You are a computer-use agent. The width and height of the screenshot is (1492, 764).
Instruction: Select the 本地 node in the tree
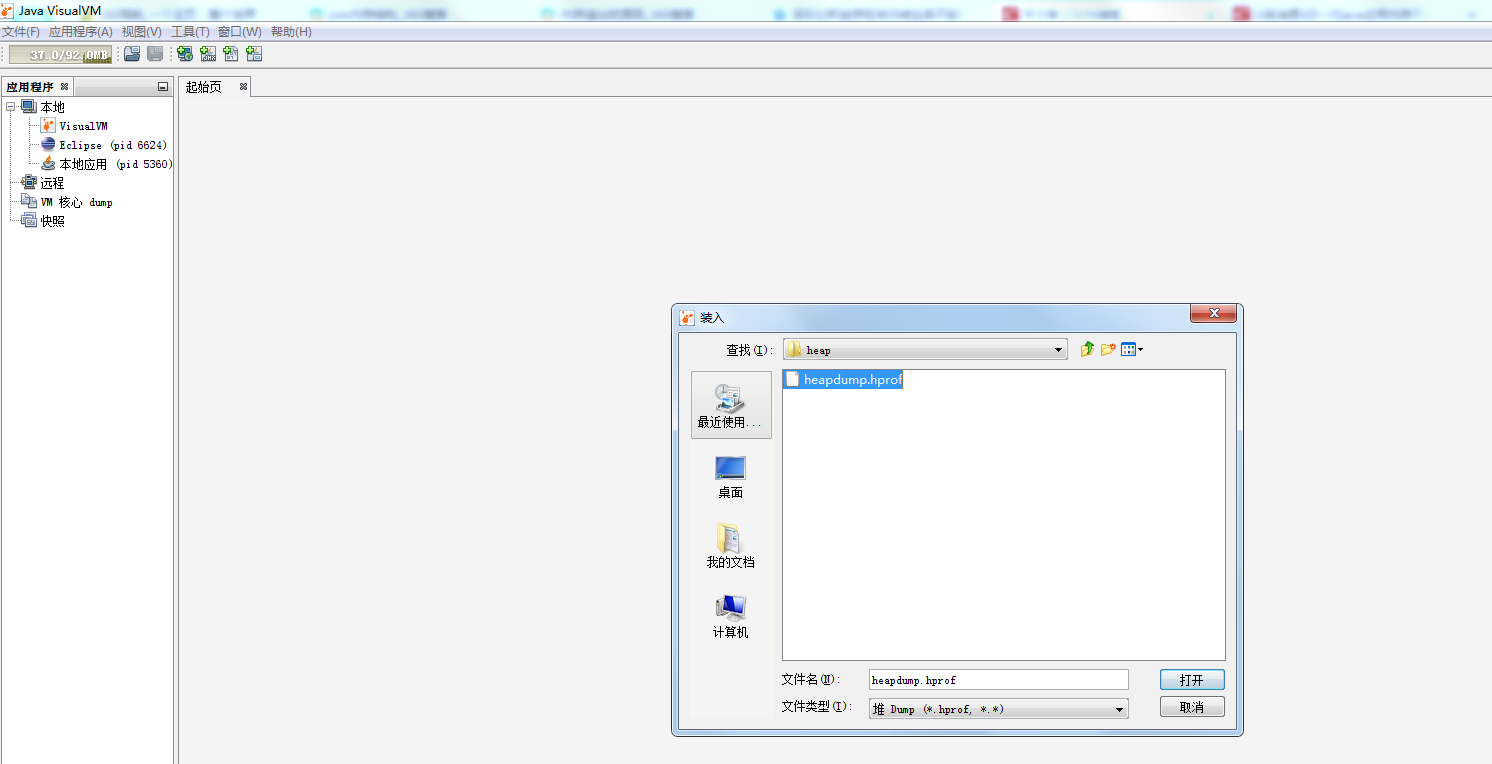(x=52, y=107)
